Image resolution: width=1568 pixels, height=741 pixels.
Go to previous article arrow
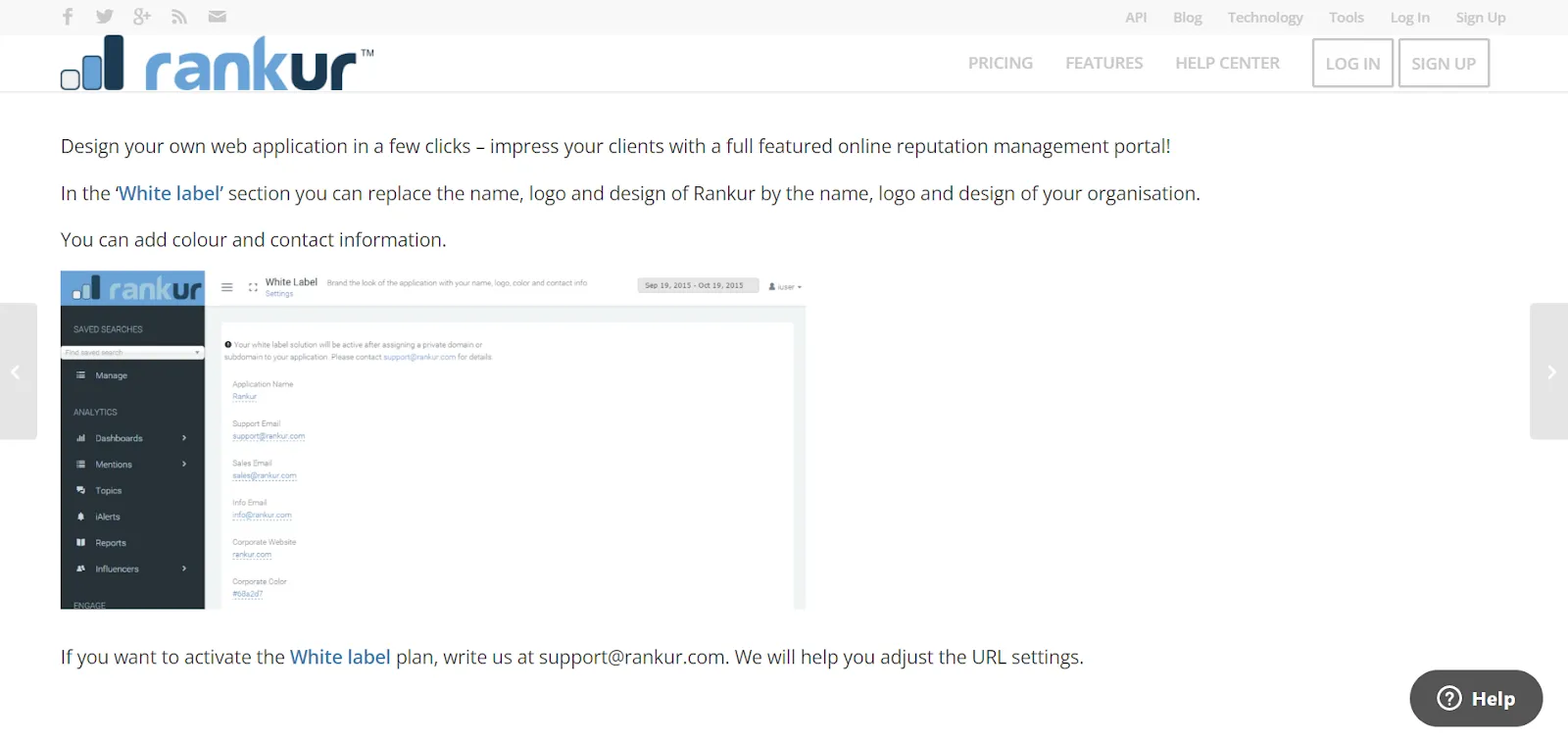pos(18,371)
